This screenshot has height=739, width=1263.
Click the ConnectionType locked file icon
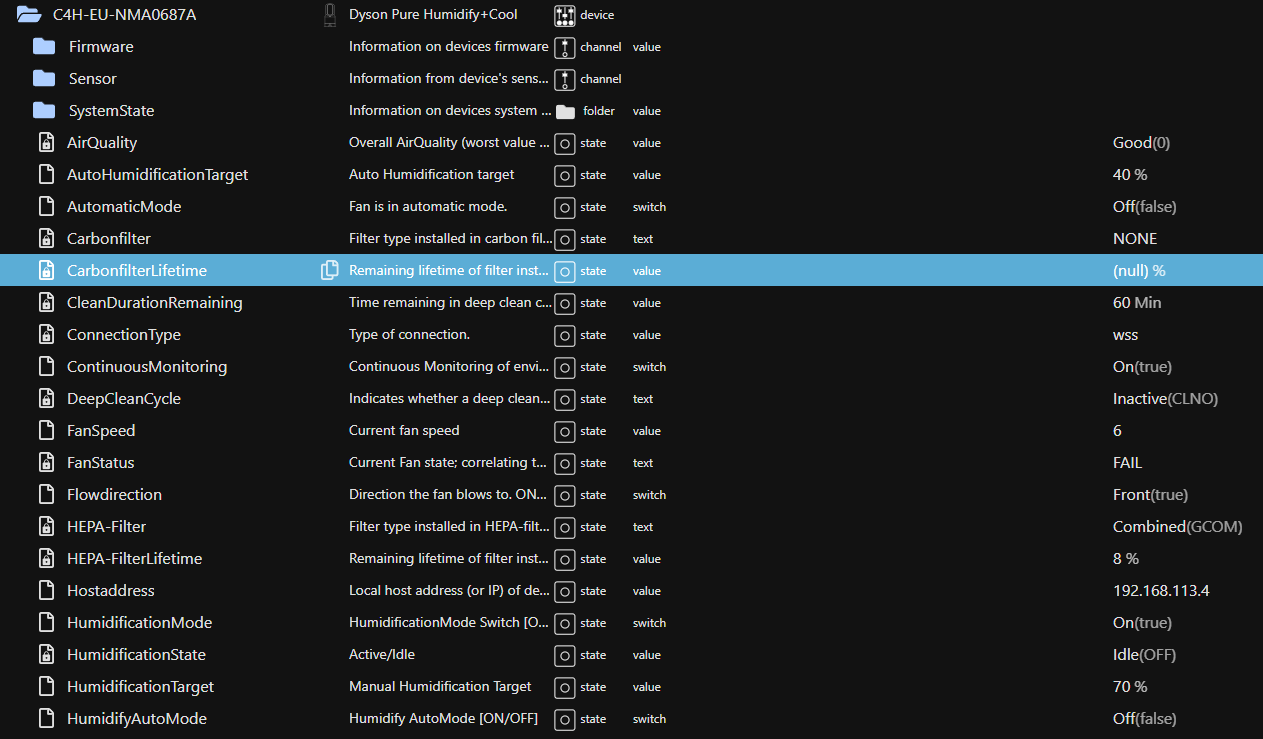[46, 335]
